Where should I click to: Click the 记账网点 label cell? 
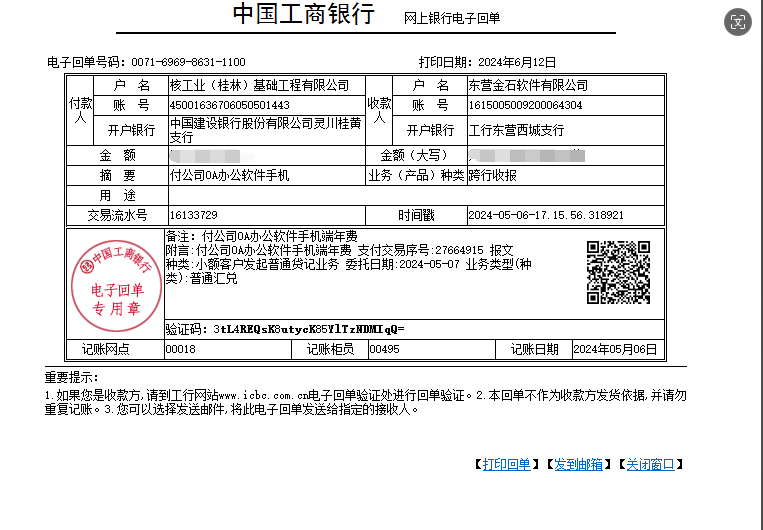[x=115, y=349]
